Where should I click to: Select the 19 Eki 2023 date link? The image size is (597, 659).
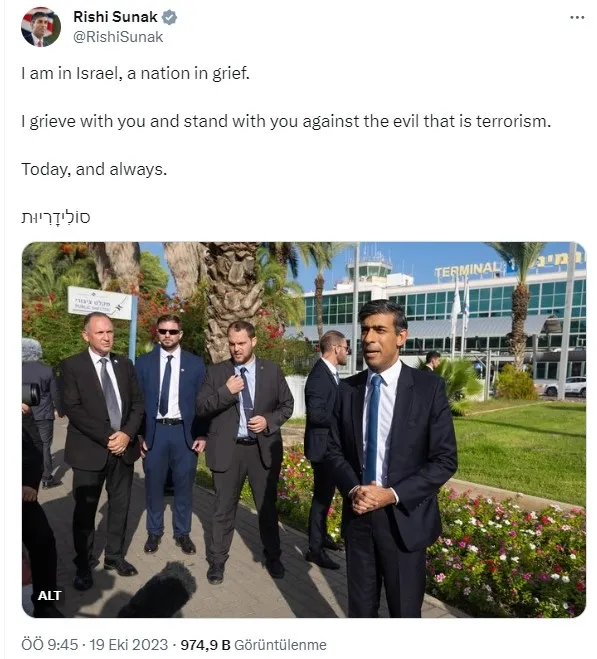[129, 645]
